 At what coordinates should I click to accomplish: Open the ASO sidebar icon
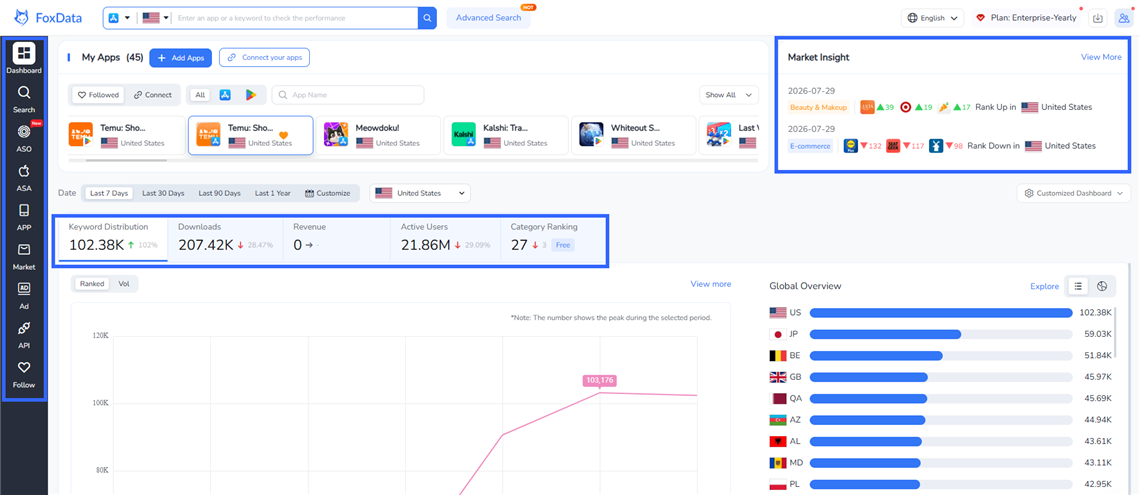point(24,132)
